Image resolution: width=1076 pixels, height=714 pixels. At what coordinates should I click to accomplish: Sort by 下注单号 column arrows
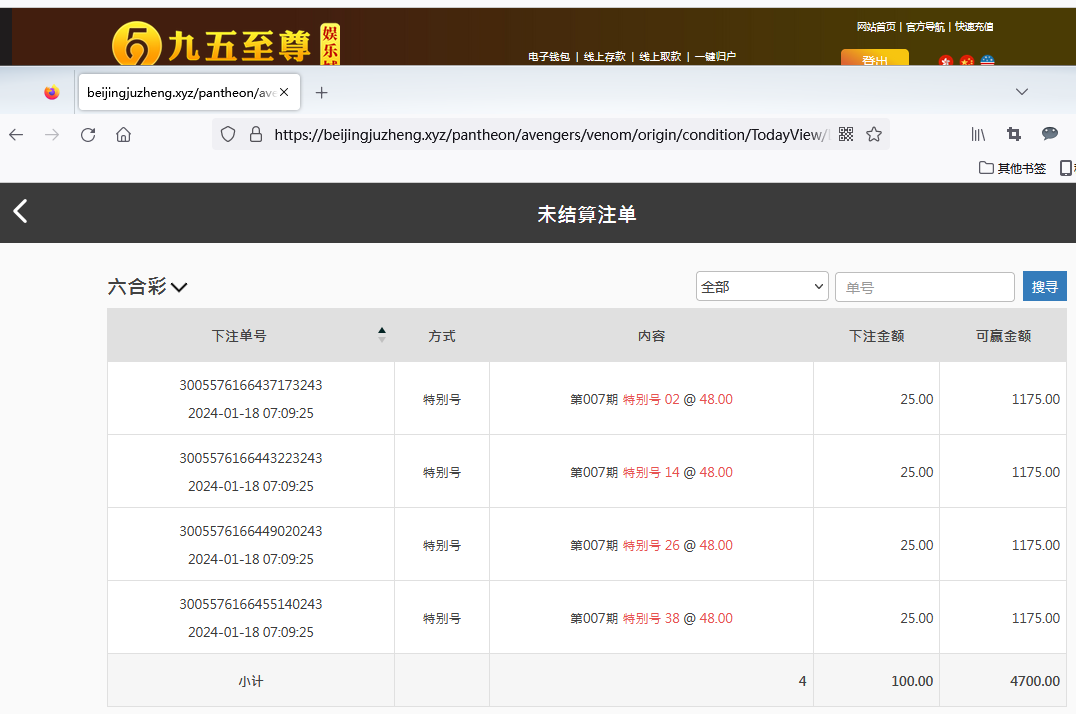click(381, 335)
